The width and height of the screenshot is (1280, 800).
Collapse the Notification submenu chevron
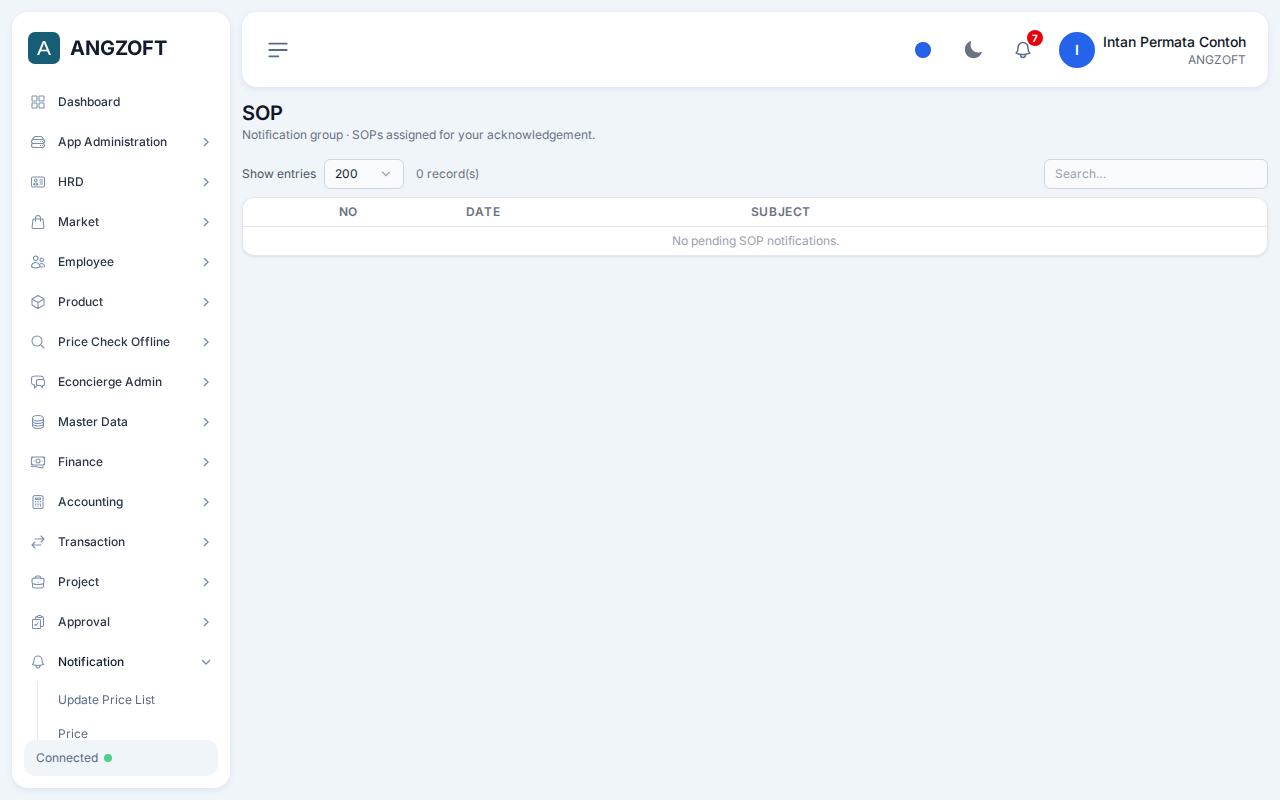tap(206, 662)
